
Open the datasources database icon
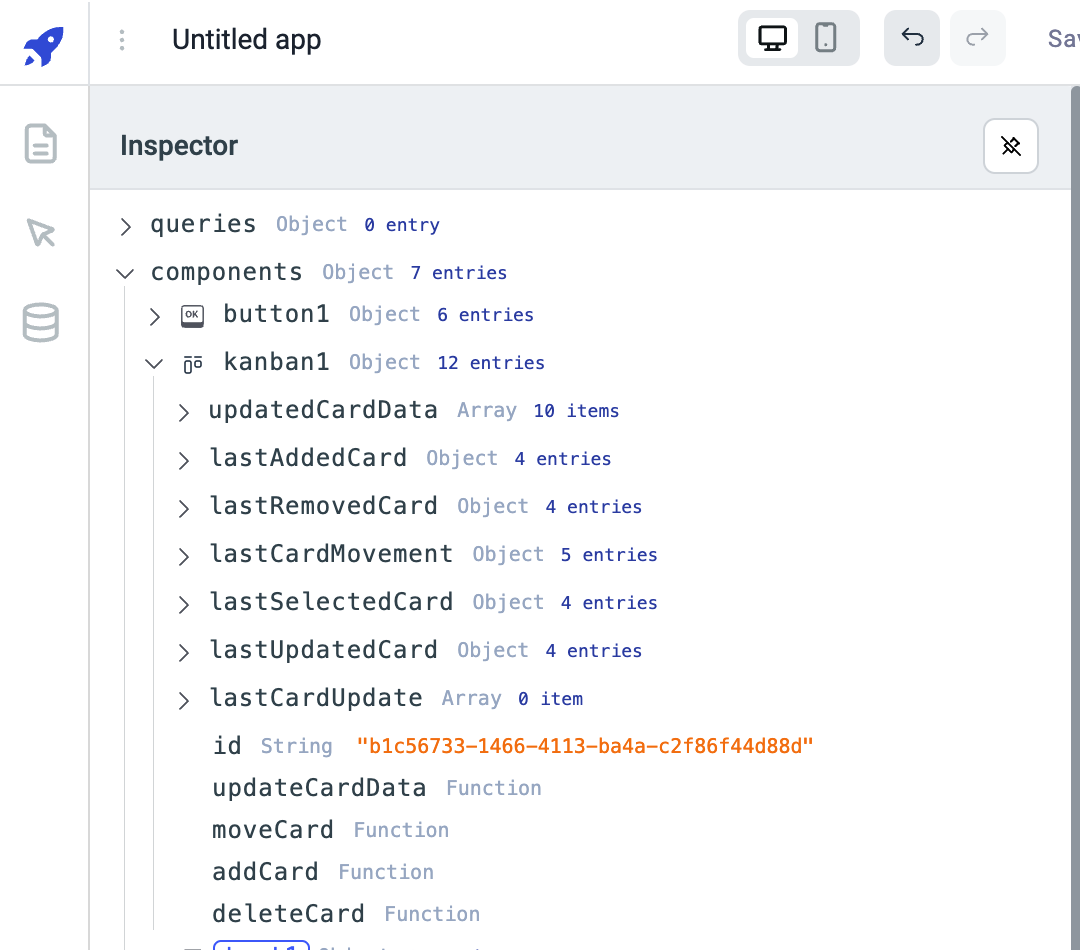(41, 322)
